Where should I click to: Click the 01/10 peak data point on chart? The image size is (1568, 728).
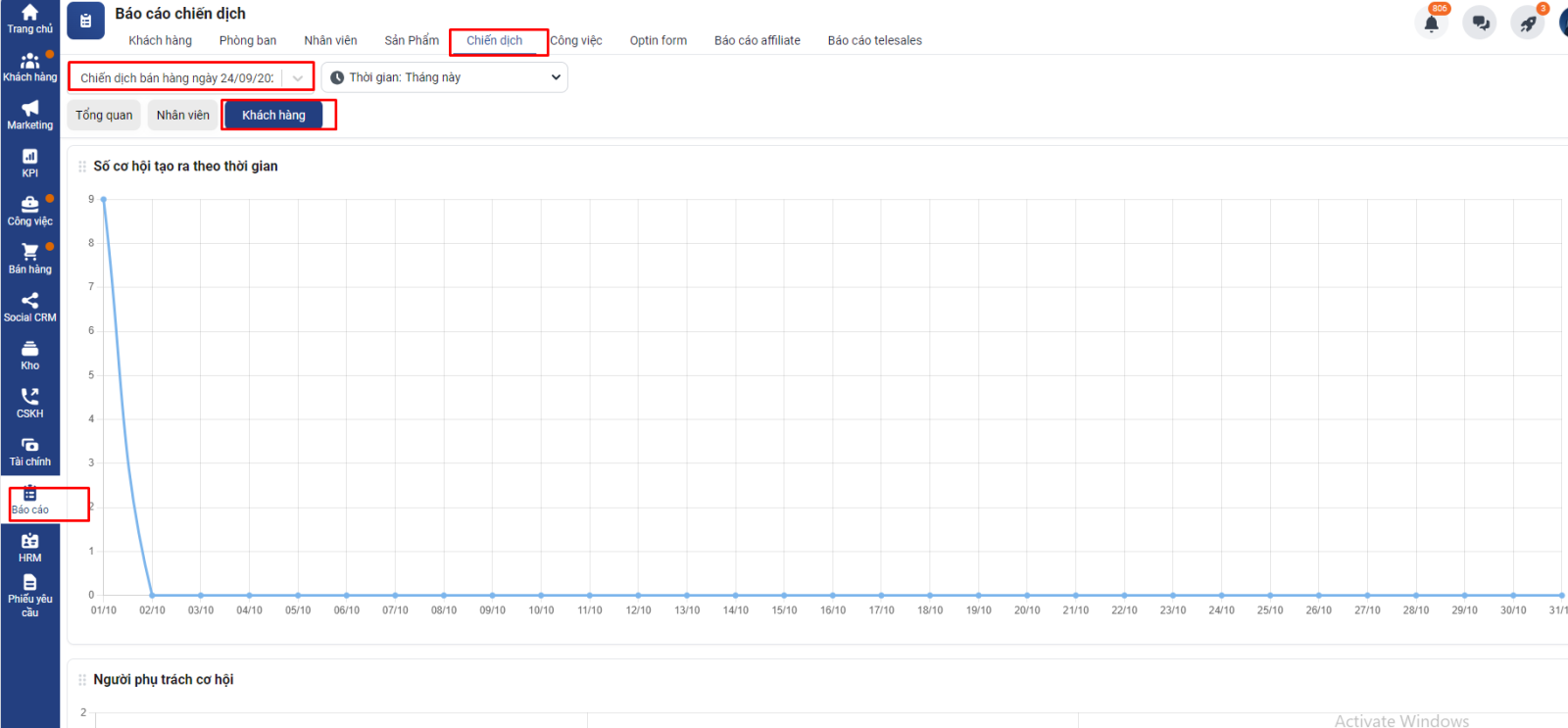104,200
